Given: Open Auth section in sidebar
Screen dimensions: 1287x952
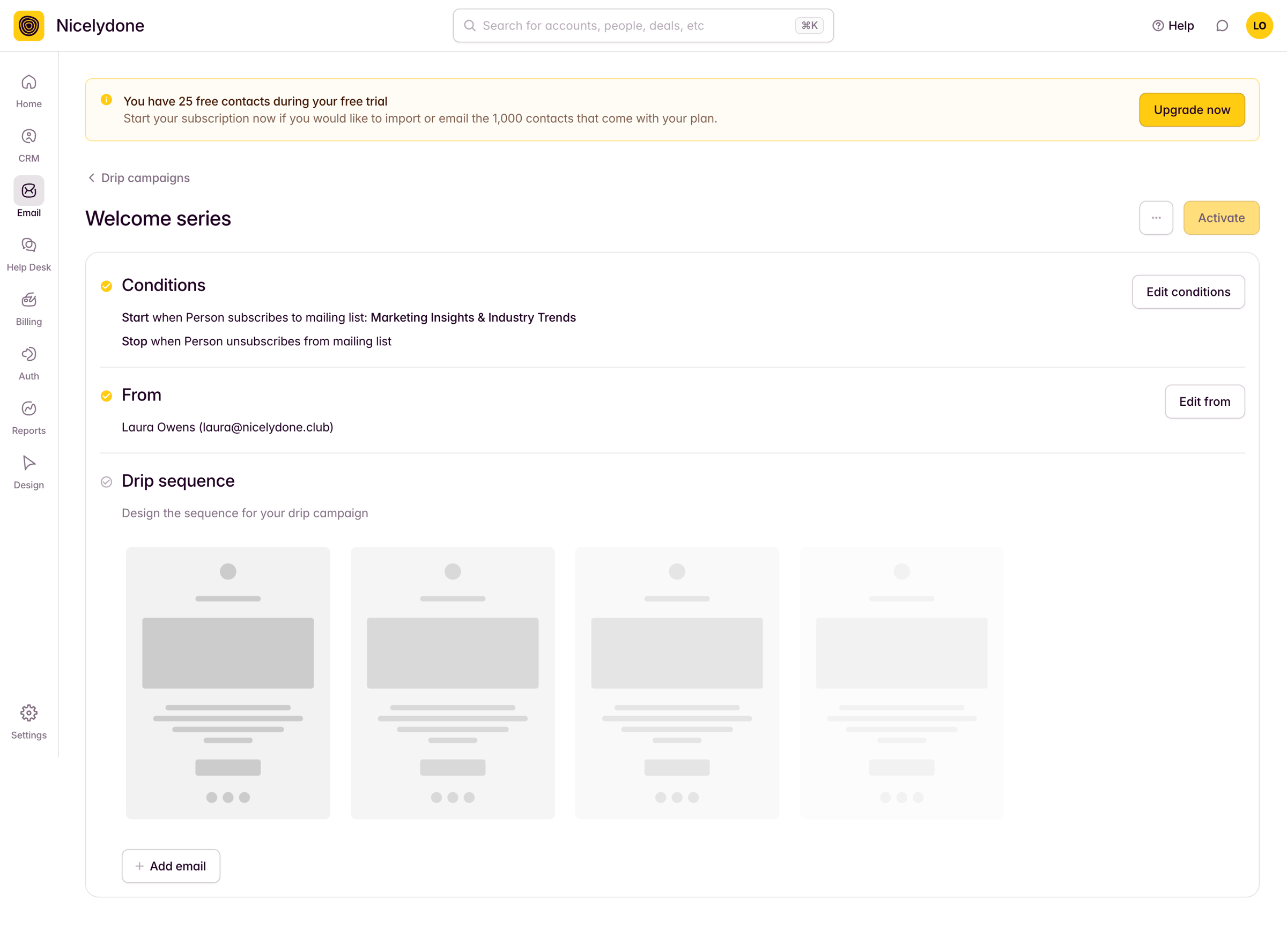Looking at the screenshot, I should click(29, 363).
